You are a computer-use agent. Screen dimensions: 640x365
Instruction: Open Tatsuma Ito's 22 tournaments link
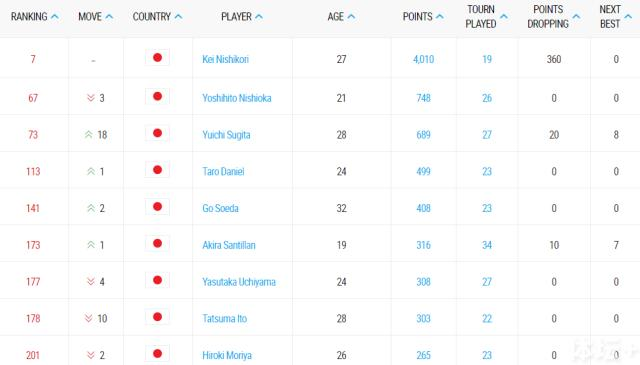487,318
